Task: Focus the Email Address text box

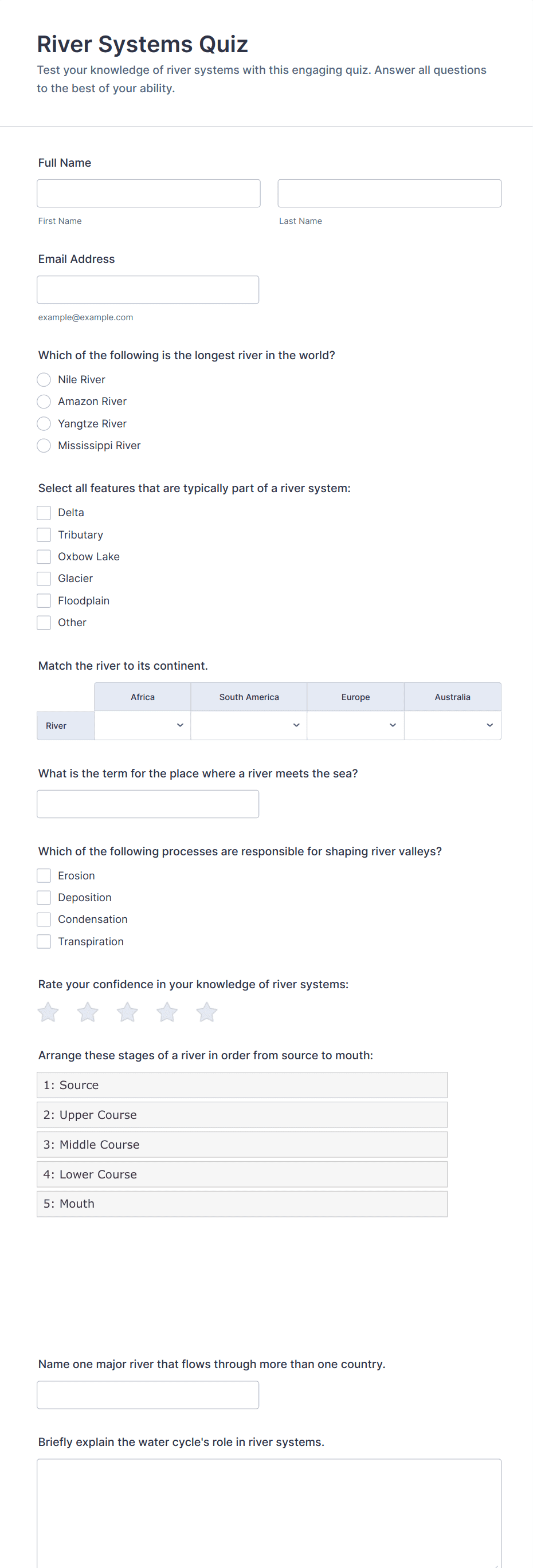Action: pyautogui.click(x=148, y=290)
